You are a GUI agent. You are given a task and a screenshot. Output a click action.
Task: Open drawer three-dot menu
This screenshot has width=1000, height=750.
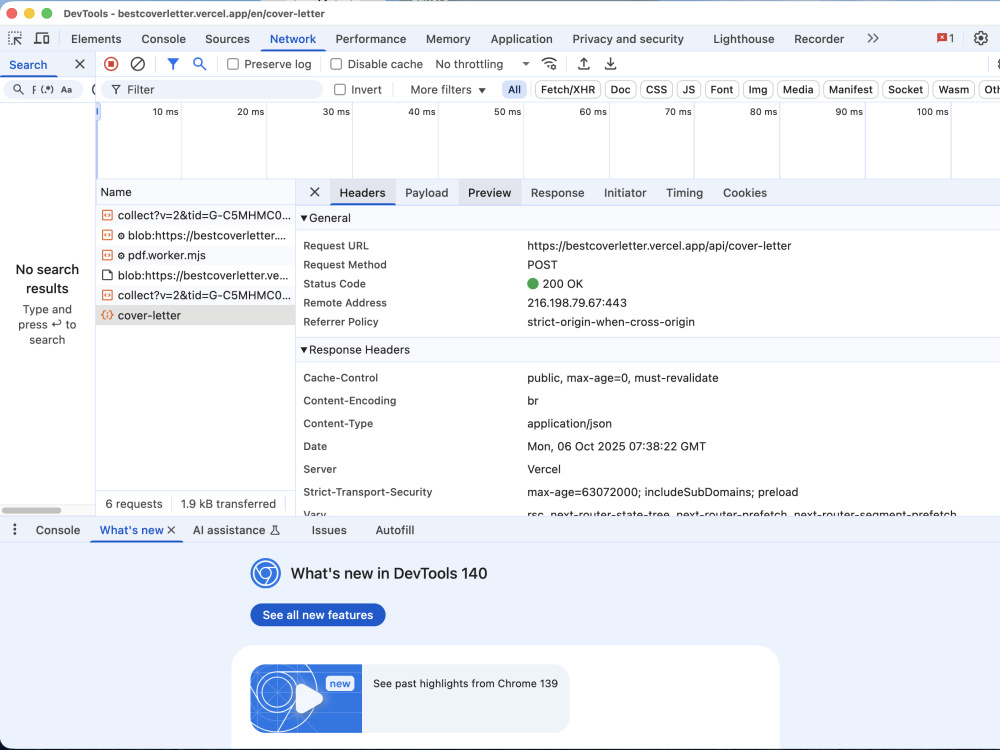15,529
